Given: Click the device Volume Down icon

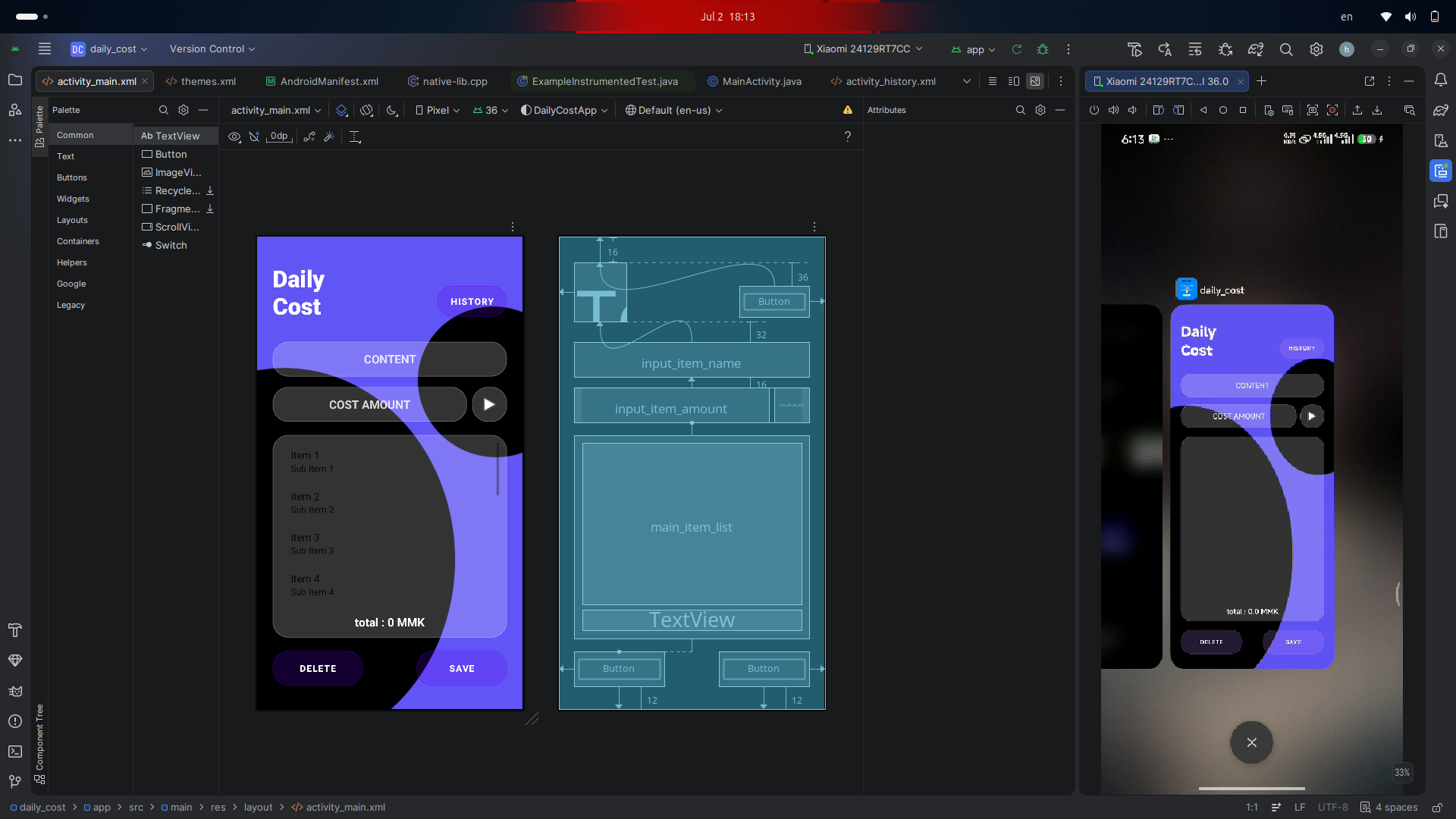Looking at the screenshot, I should pyautogui.click(x=1133, y=110).
